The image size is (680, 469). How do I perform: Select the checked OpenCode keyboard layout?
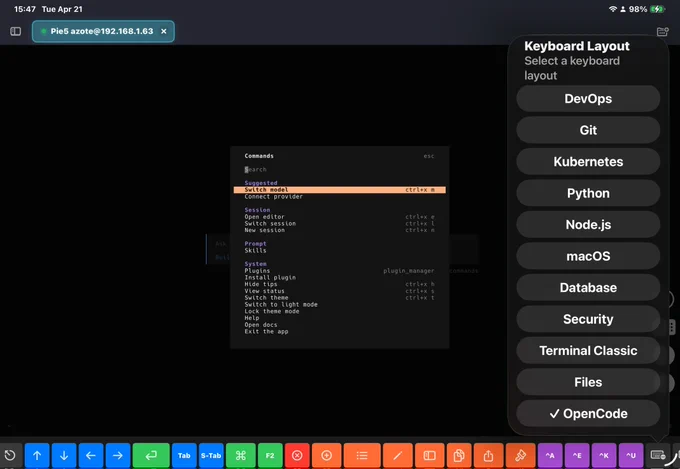[x=588, y=413]
